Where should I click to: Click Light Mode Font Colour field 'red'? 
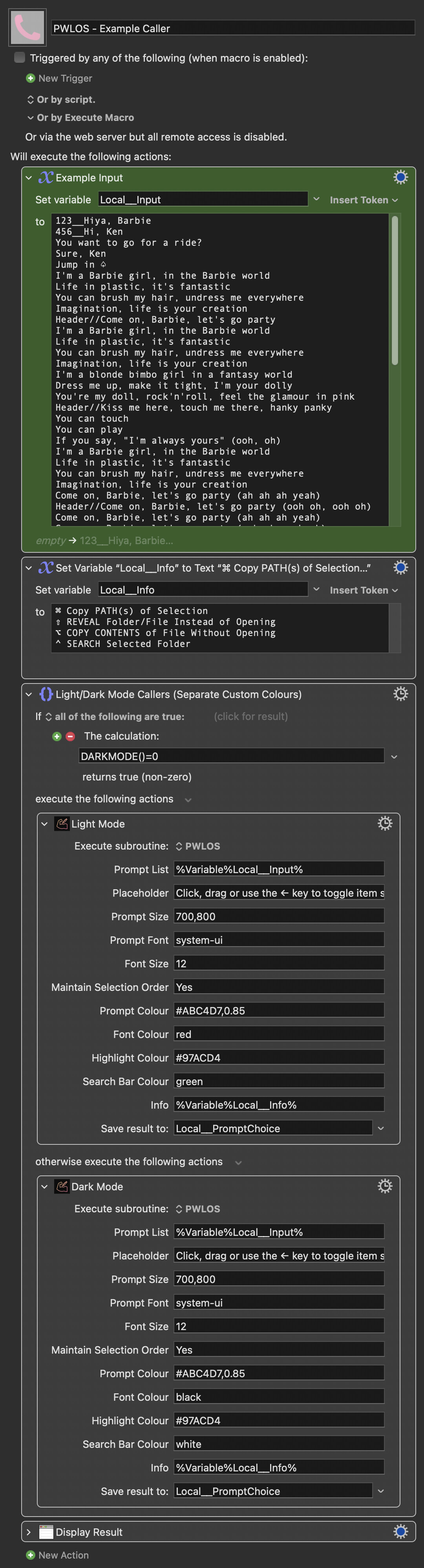[279, 1034]
